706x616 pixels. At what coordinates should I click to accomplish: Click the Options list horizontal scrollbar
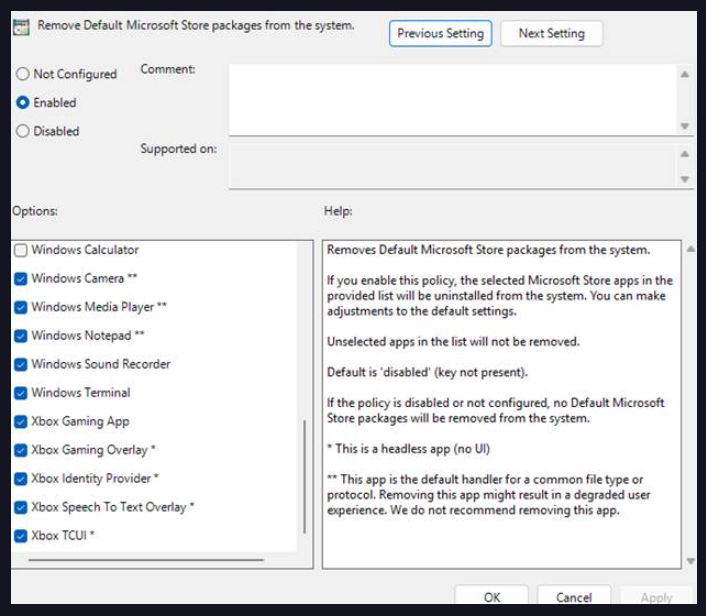[x=146, y=560]
